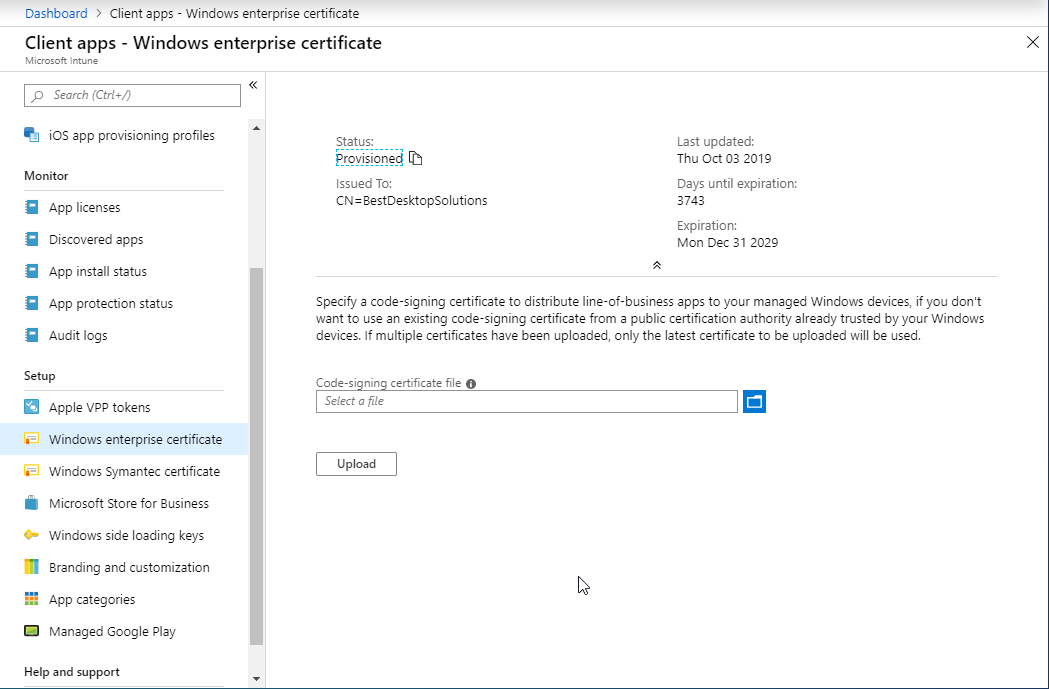The image size is (1049, 689).
Task: Click the Apple VPP tokens icon
Action: point(32,407)
